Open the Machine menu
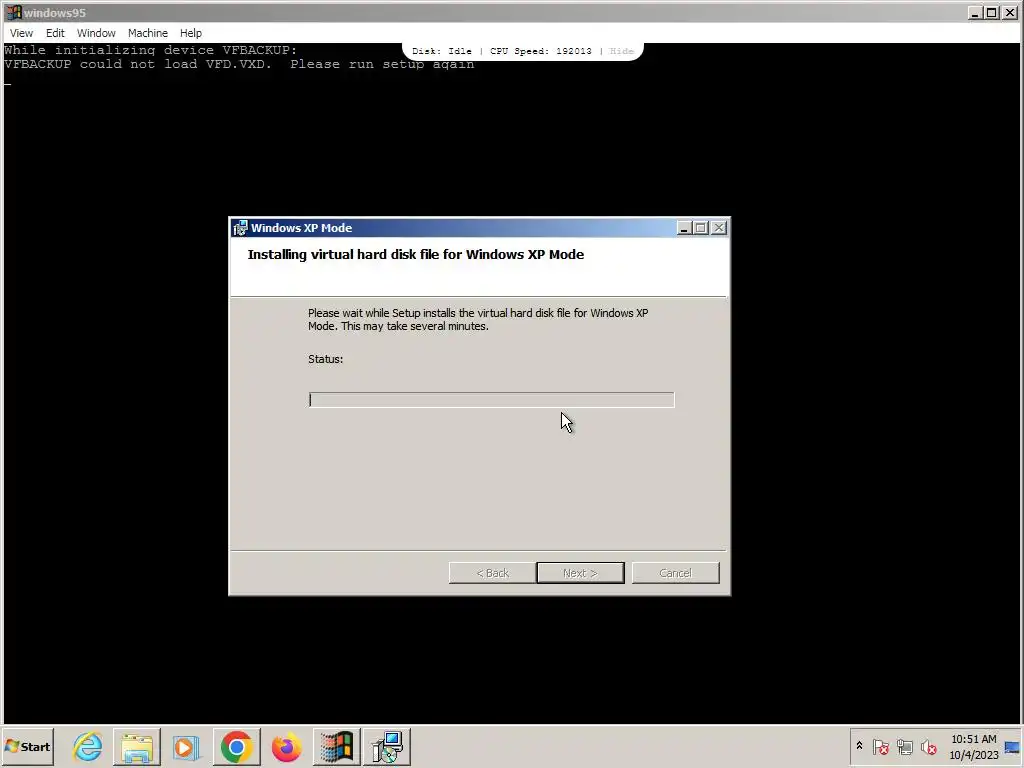Viewport: 1024px width, 768px height. point(148,33)
